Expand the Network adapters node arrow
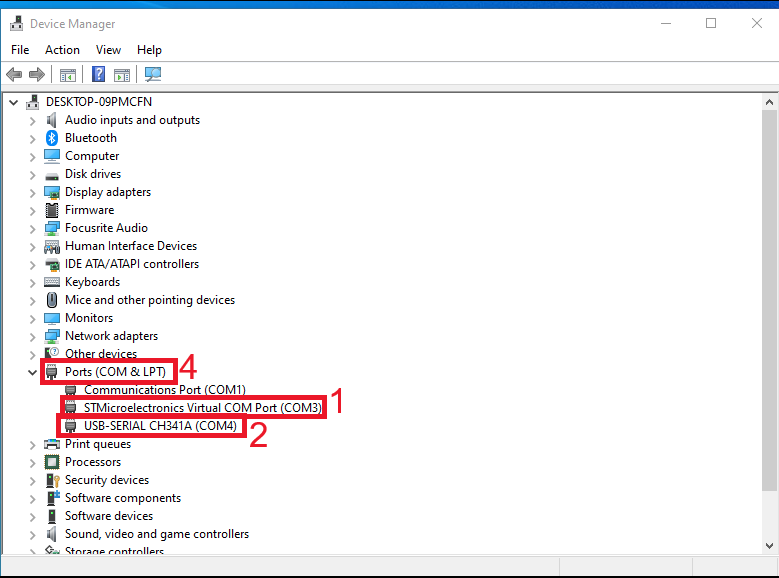The height and width of the screenshot is (578, 779). coord(32,337)
